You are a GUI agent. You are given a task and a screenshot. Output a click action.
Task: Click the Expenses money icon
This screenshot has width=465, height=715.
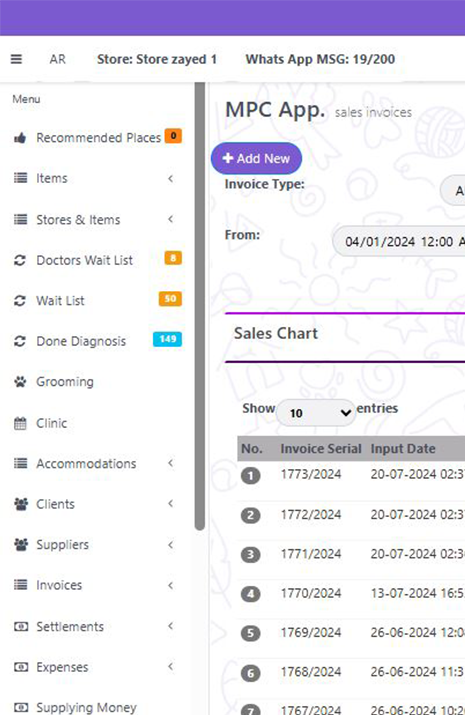click(x=21, y=667)
